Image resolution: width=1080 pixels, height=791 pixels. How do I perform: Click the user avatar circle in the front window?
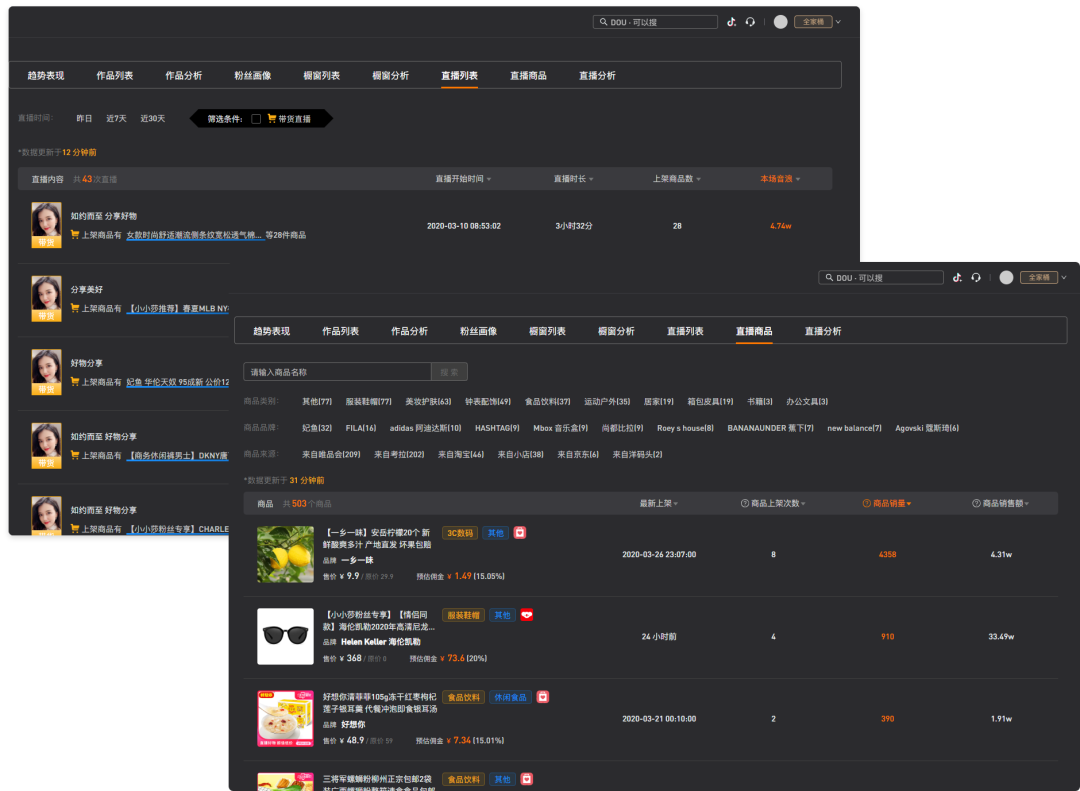1006,278
